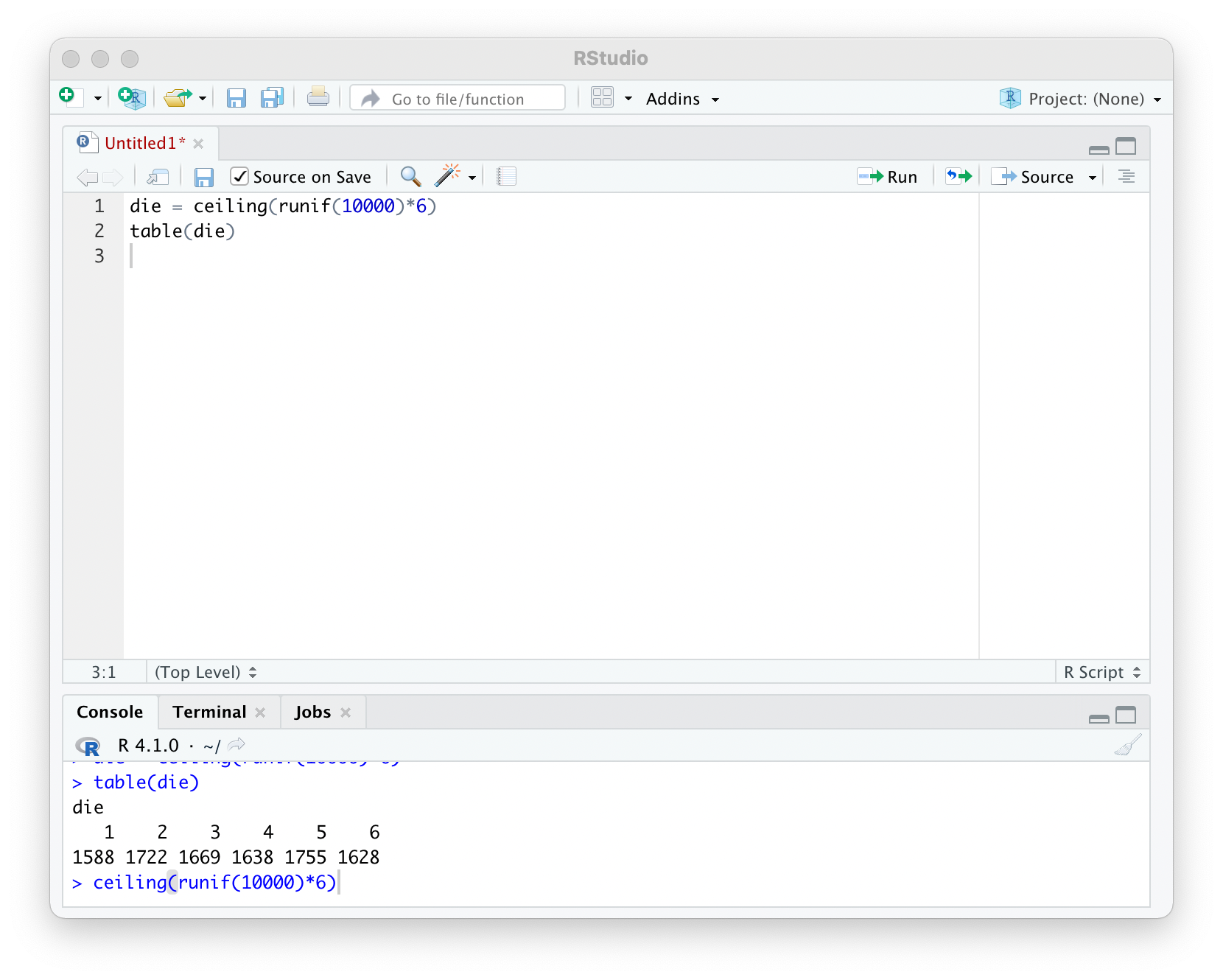The image size is (1223, 980).
Task: Close the Terminal tab
Action: [x=260, y=713]
